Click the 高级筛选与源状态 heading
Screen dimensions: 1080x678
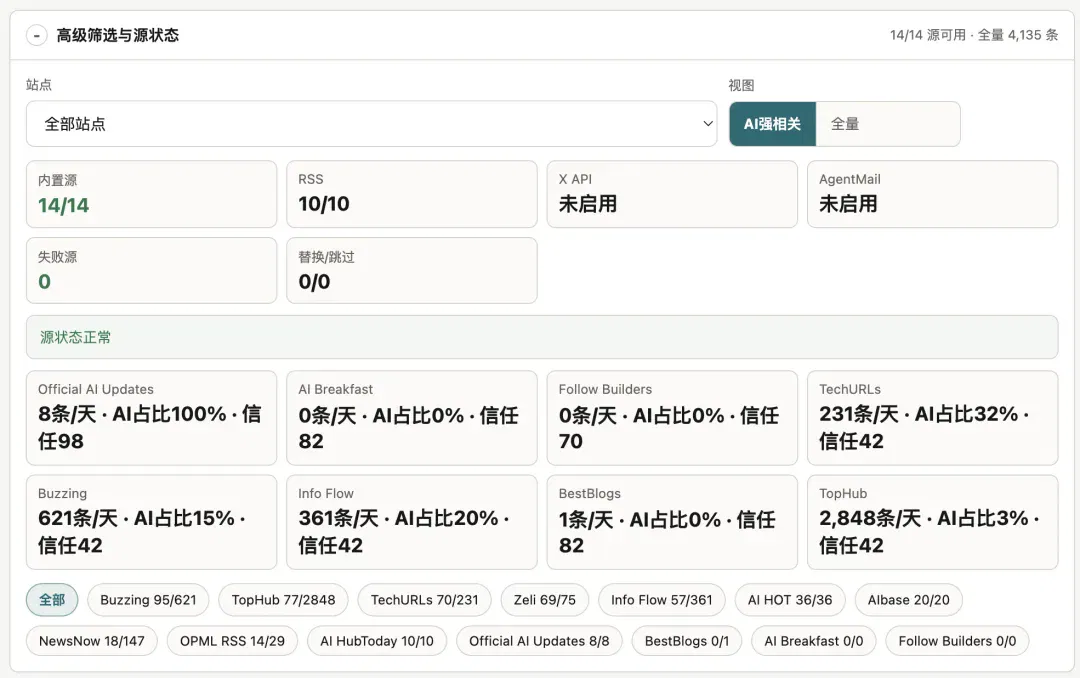[x=118, y=35]
